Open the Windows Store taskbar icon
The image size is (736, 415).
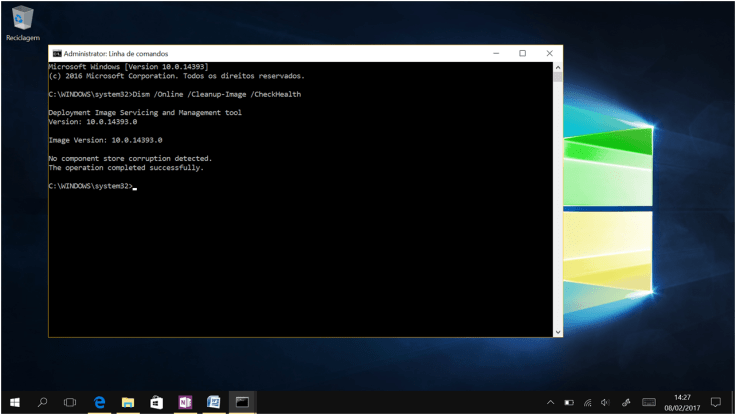pyautogui.click(x=156, y=402)
